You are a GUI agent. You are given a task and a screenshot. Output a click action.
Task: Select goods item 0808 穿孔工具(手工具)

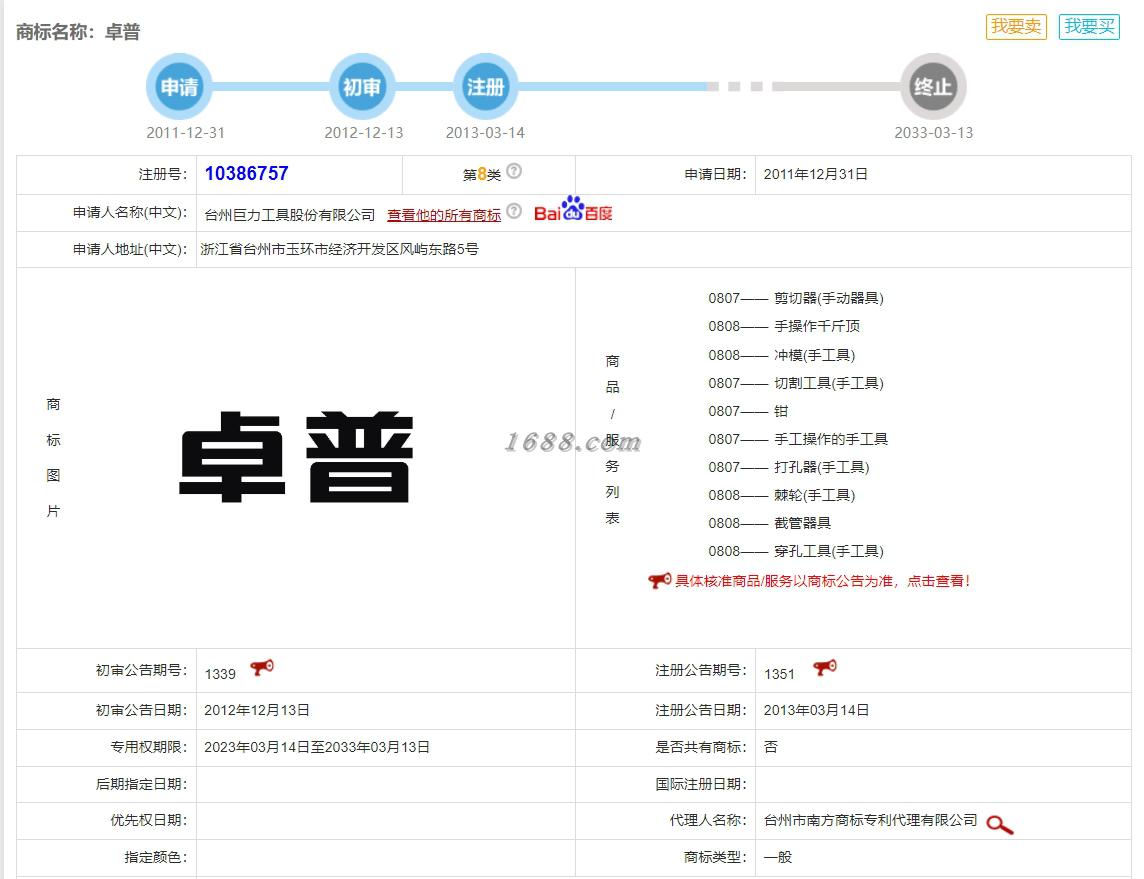pyautogui.click(x=796, y=551)
